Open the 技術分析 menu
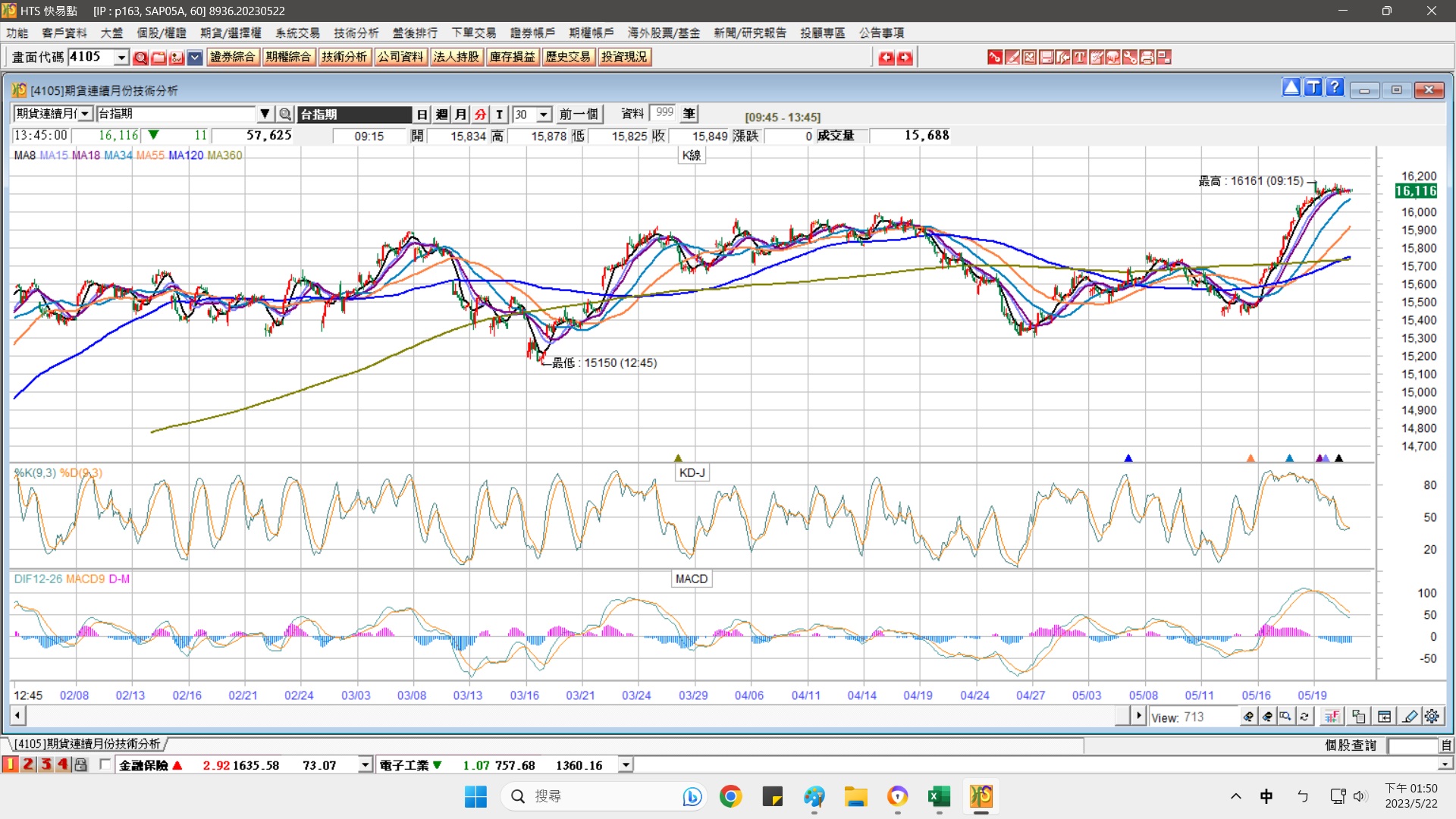The width and height of the screenshot is (1456, 819). [x=356, y=33]
